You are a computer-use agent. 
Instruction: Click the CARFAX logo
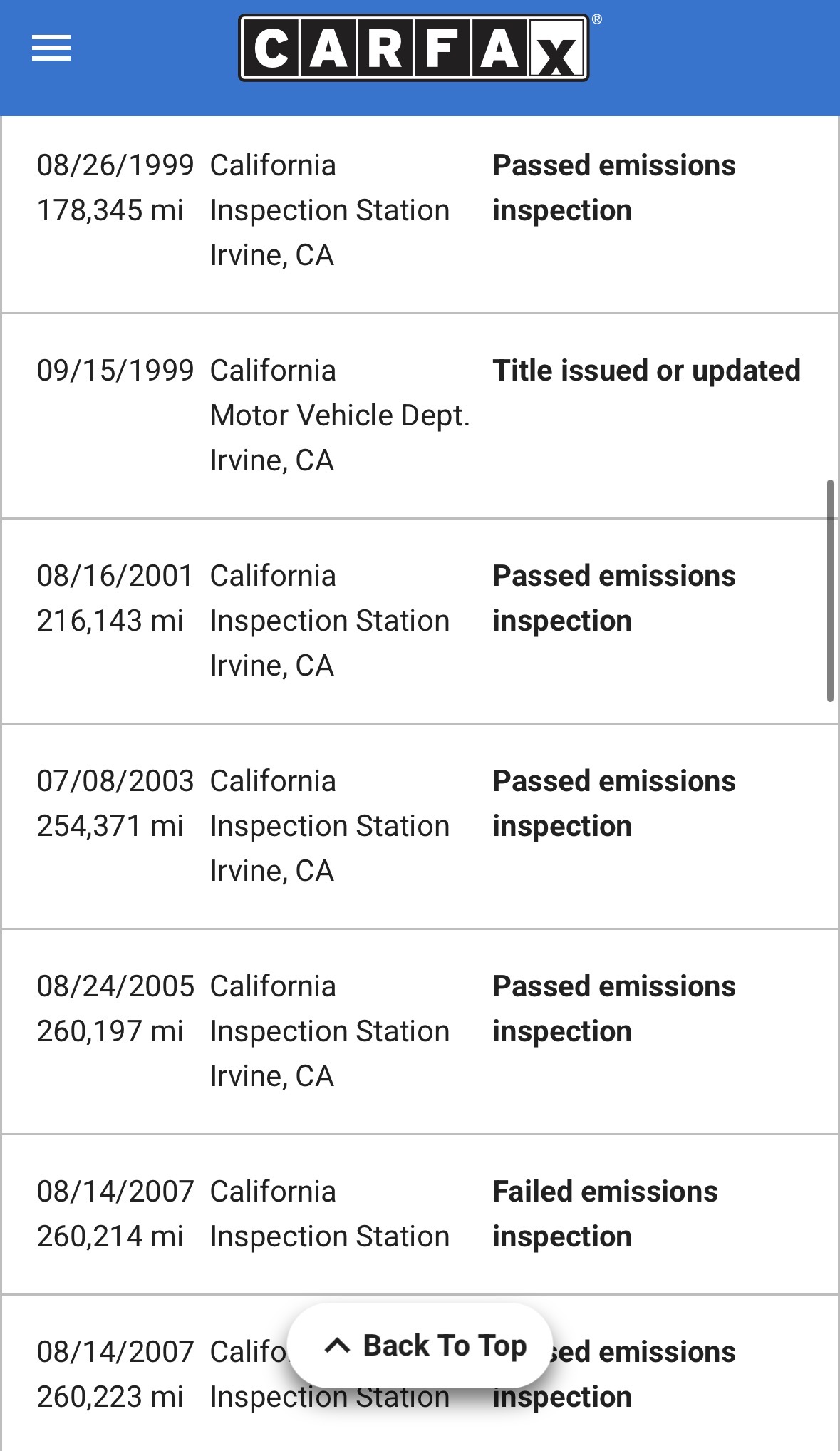413,48
